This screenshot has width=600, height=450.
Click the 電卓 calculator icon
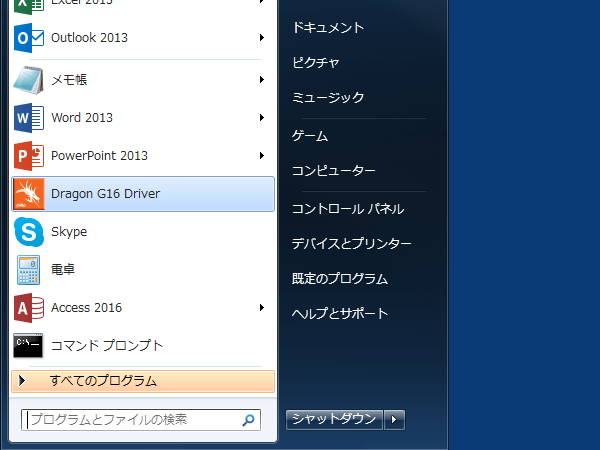coord(29,270)
